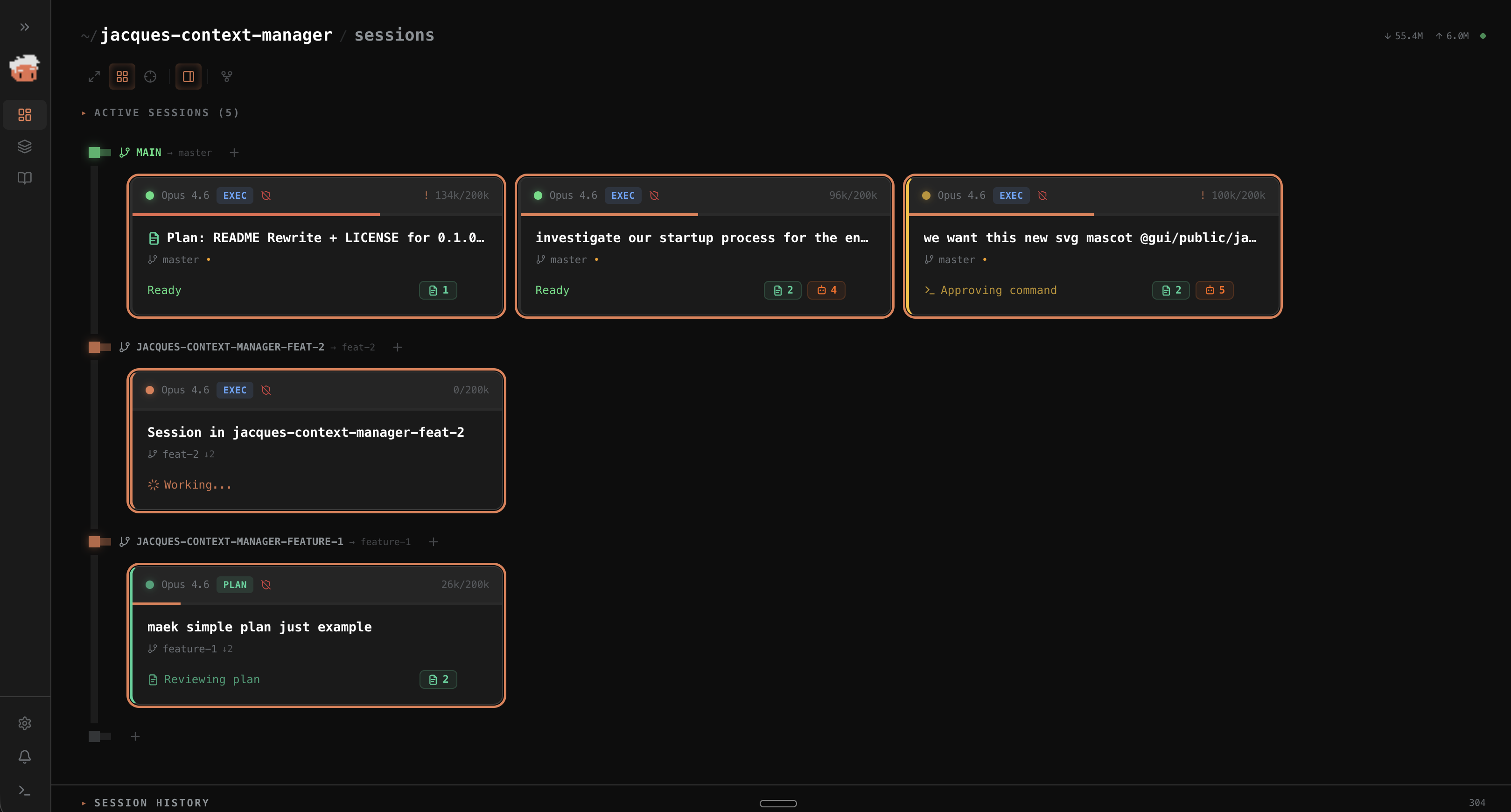Click JACQUES-CONTEXT-MANAGER-FEATURE-1 worktree label
This screenshot has width=1511, height=812.
[x=239, y=541]
